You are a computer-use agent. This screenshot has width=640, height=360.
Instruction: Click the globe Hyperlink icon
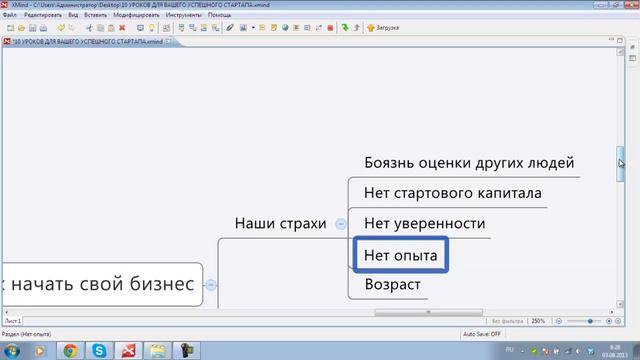(x=285, y=28)
